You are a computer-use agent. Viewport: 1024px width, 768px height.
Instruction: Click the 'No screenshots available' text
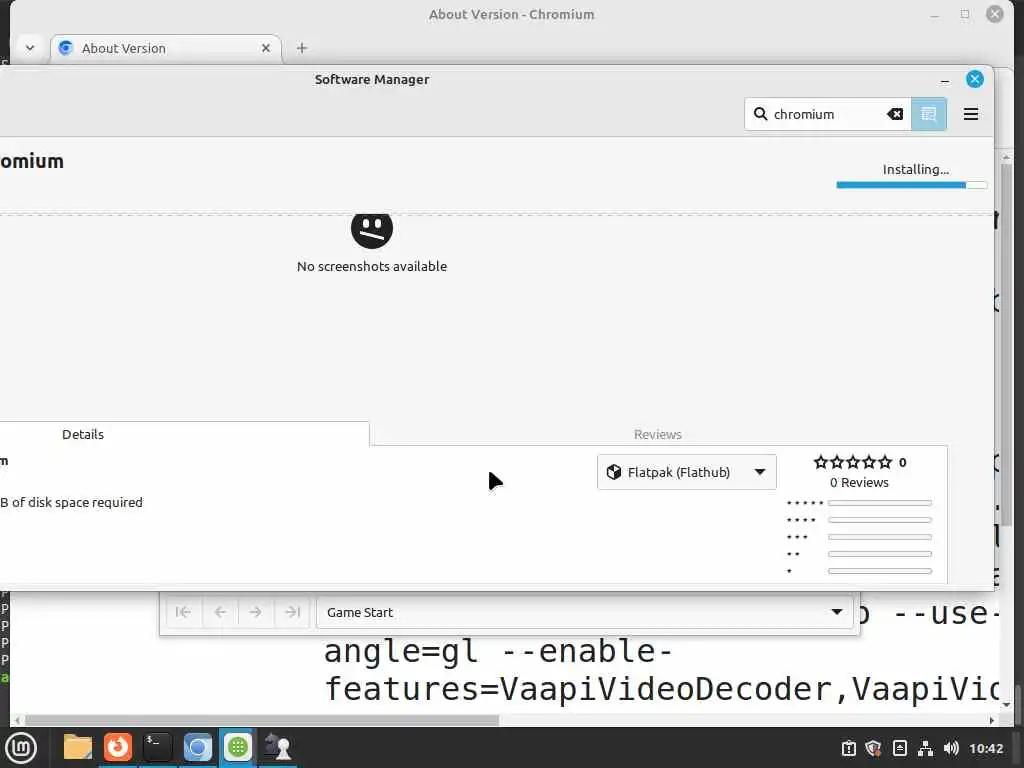(x=372, y=266)
